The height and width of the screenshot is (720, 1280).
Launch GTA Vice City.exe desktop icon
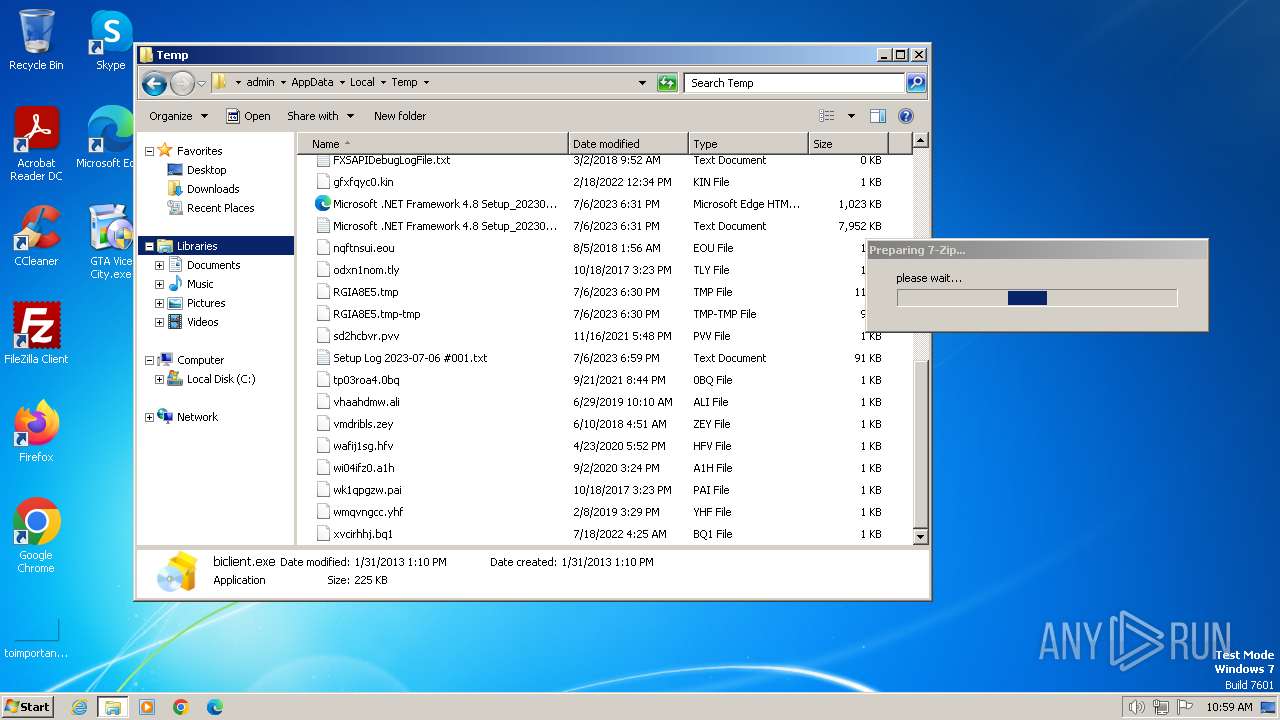click(x=110, y=242)
